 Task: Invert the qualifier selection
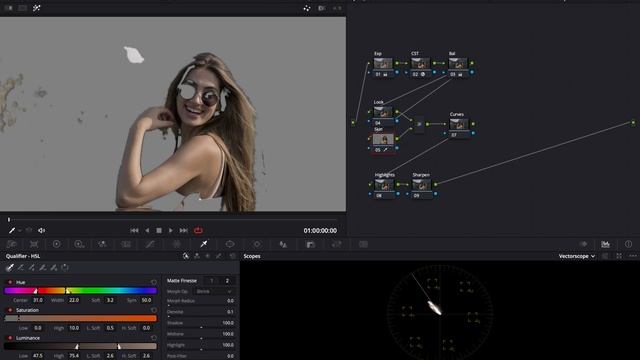(x=65, y=268)
